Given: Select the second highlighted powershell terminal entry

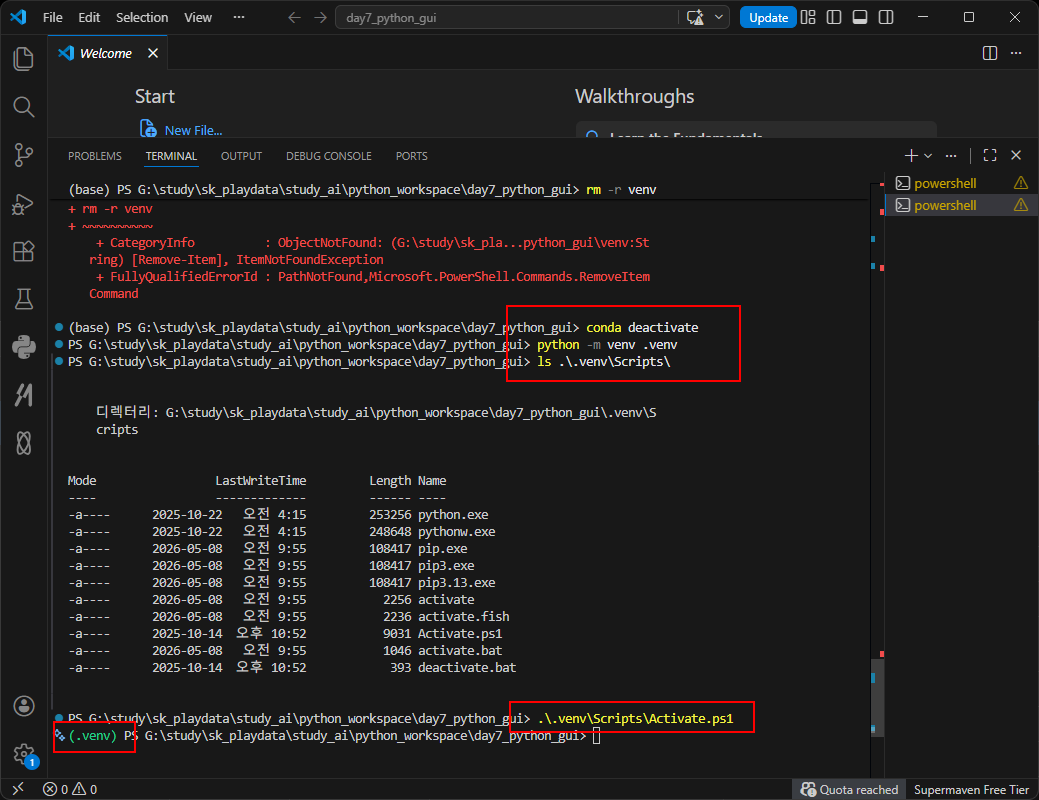Looking at the screenshot, I should point(960,205).
